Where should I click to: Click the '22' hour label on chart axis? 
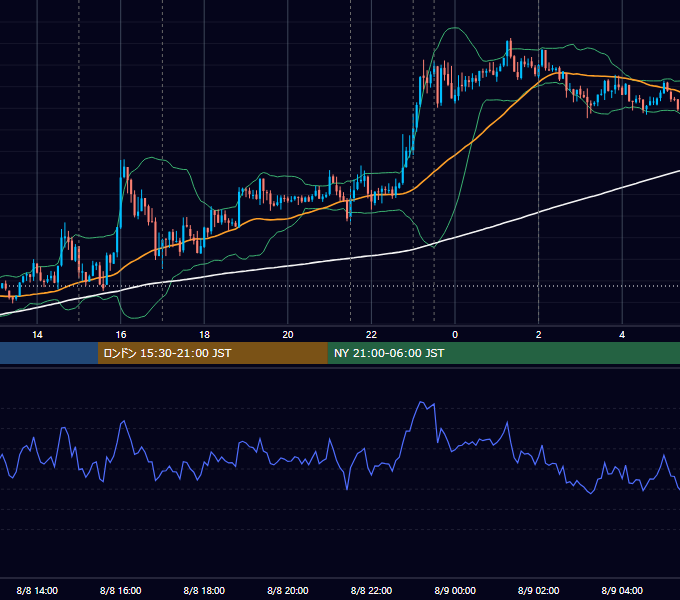[x=371, y=335]
